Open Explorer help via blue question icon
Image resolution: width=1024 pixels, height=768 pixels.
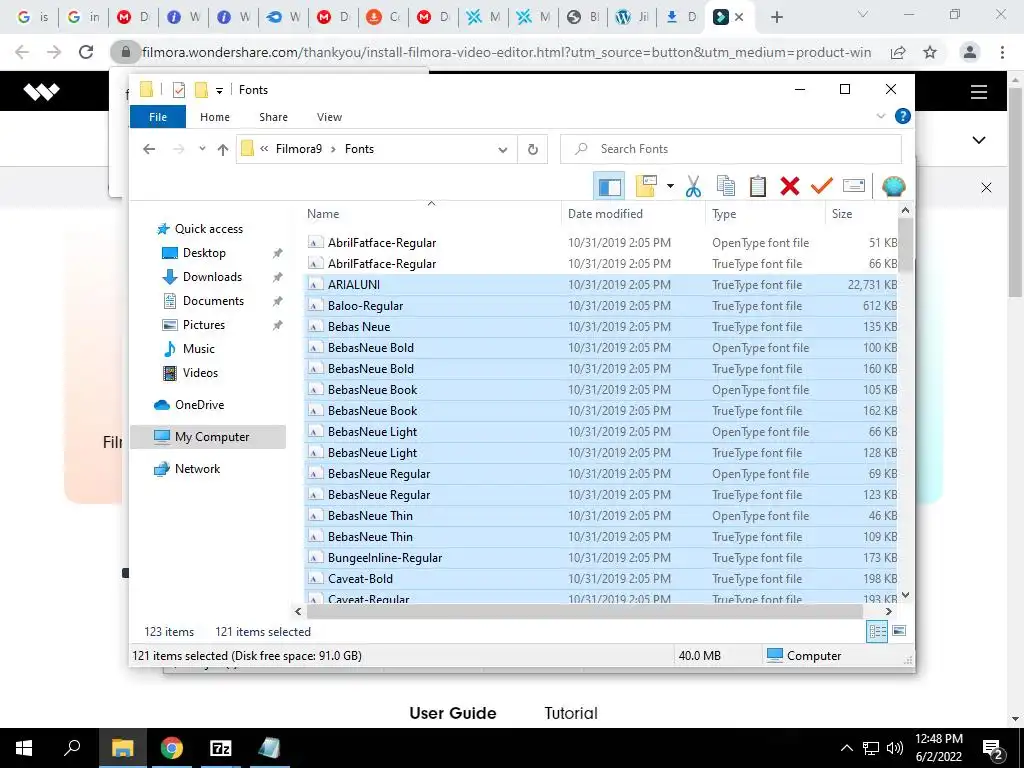[903, 116]
